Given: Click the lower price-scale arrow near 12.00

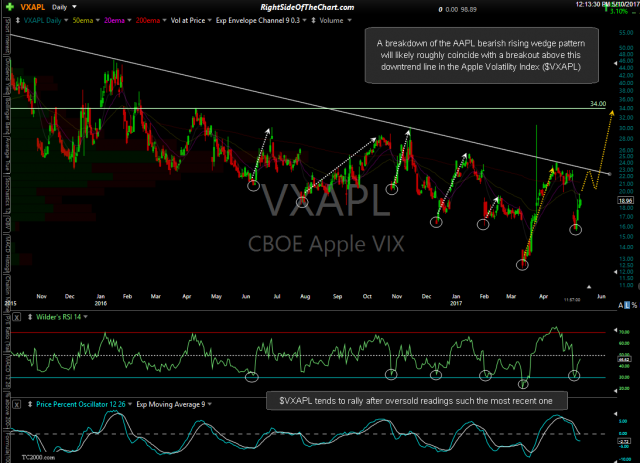Looking at the screenshot, I should click(x=616, y=272).
